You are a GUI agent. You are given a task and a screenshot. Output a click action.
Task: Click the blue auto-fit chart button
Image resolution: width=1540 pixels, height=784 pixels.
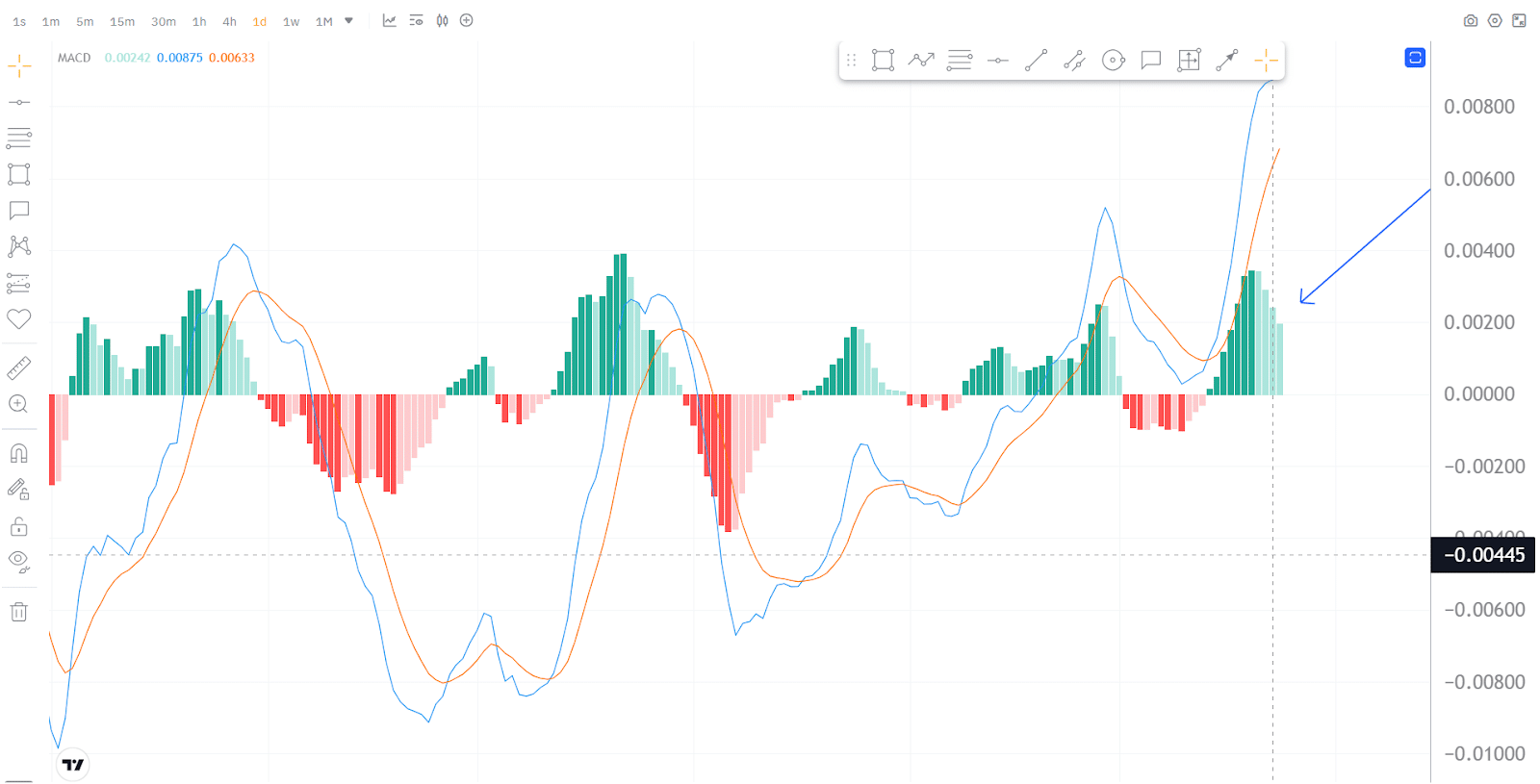(1415, 58)
